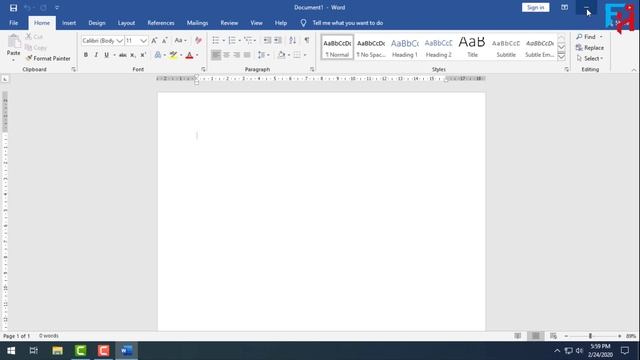640x360 pixels.
Task: Start a bulleted list
Action: (x=216, y=40)
